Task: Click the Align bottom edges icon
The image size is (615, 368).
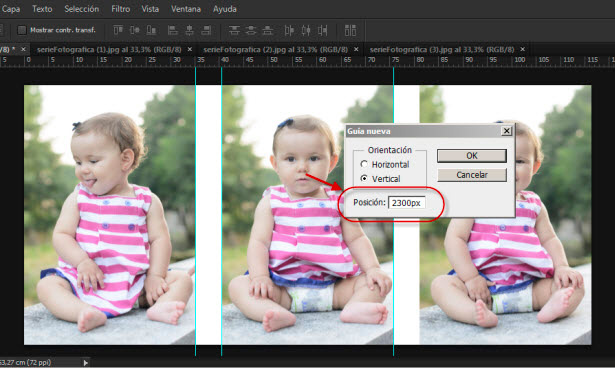Action: coord(151,30)
